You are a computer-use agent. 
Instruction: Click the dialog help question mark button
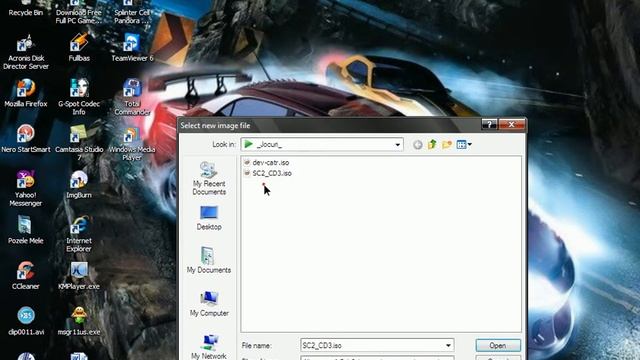coord(489,125)
